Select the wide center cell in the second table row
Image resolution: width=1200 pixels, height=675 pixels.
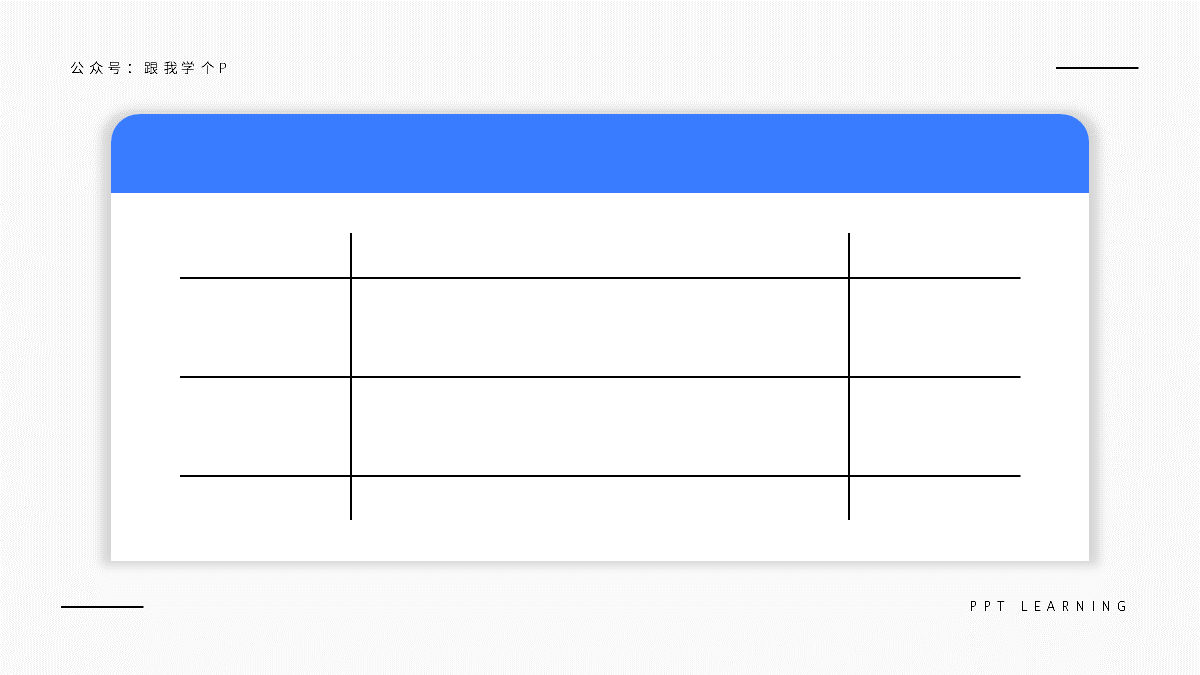tap(600, 327)
